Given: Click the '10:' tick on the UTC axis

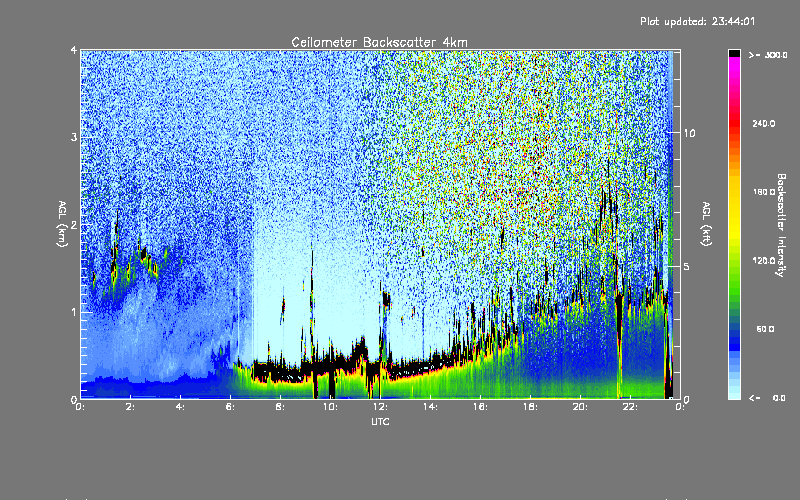Looking at the screenshot, I should [x=330, y=407].
